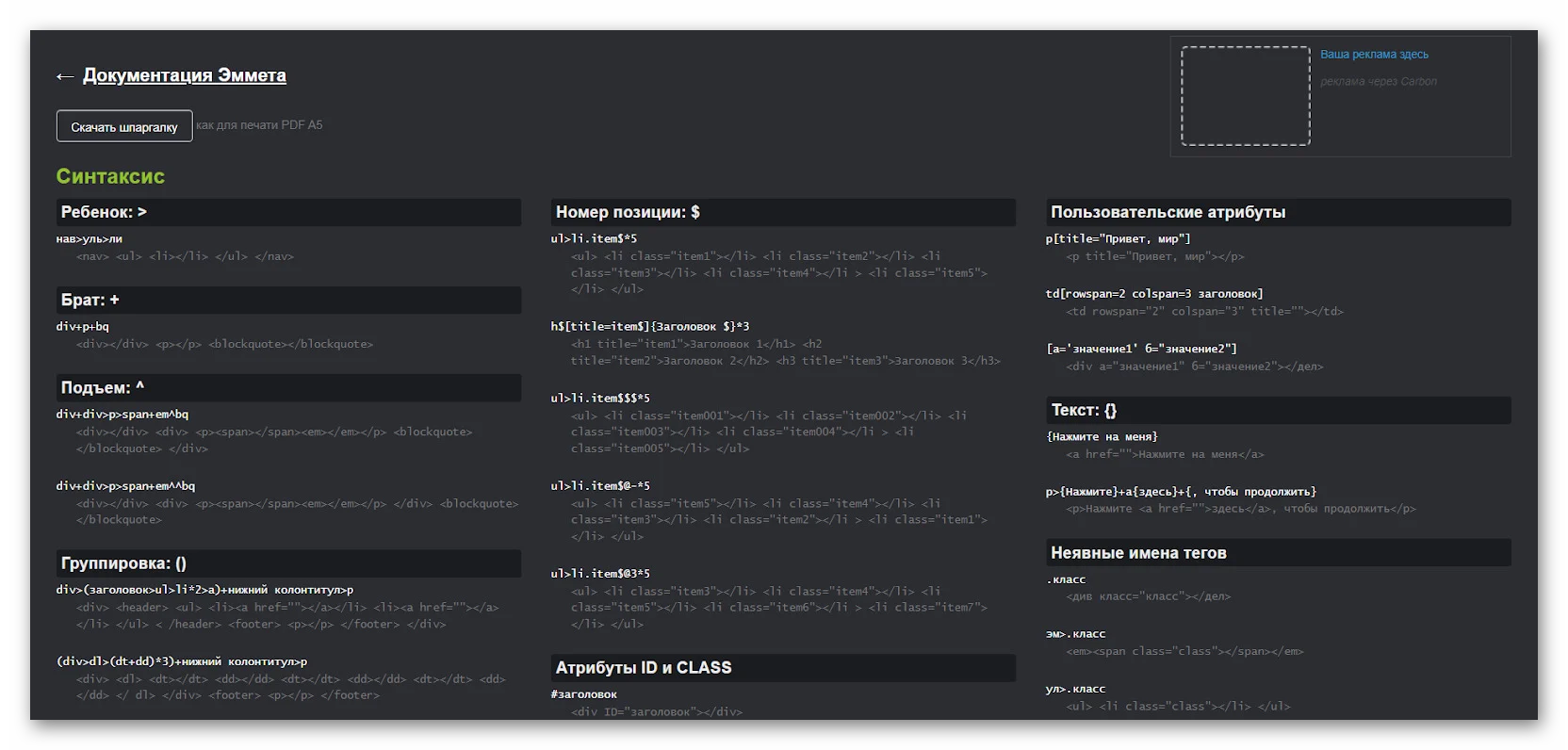The image size is (1568, 750).
Task: Select the ul>li.item$@-*5 abbreviation
Action: click(x=601, y=486)
